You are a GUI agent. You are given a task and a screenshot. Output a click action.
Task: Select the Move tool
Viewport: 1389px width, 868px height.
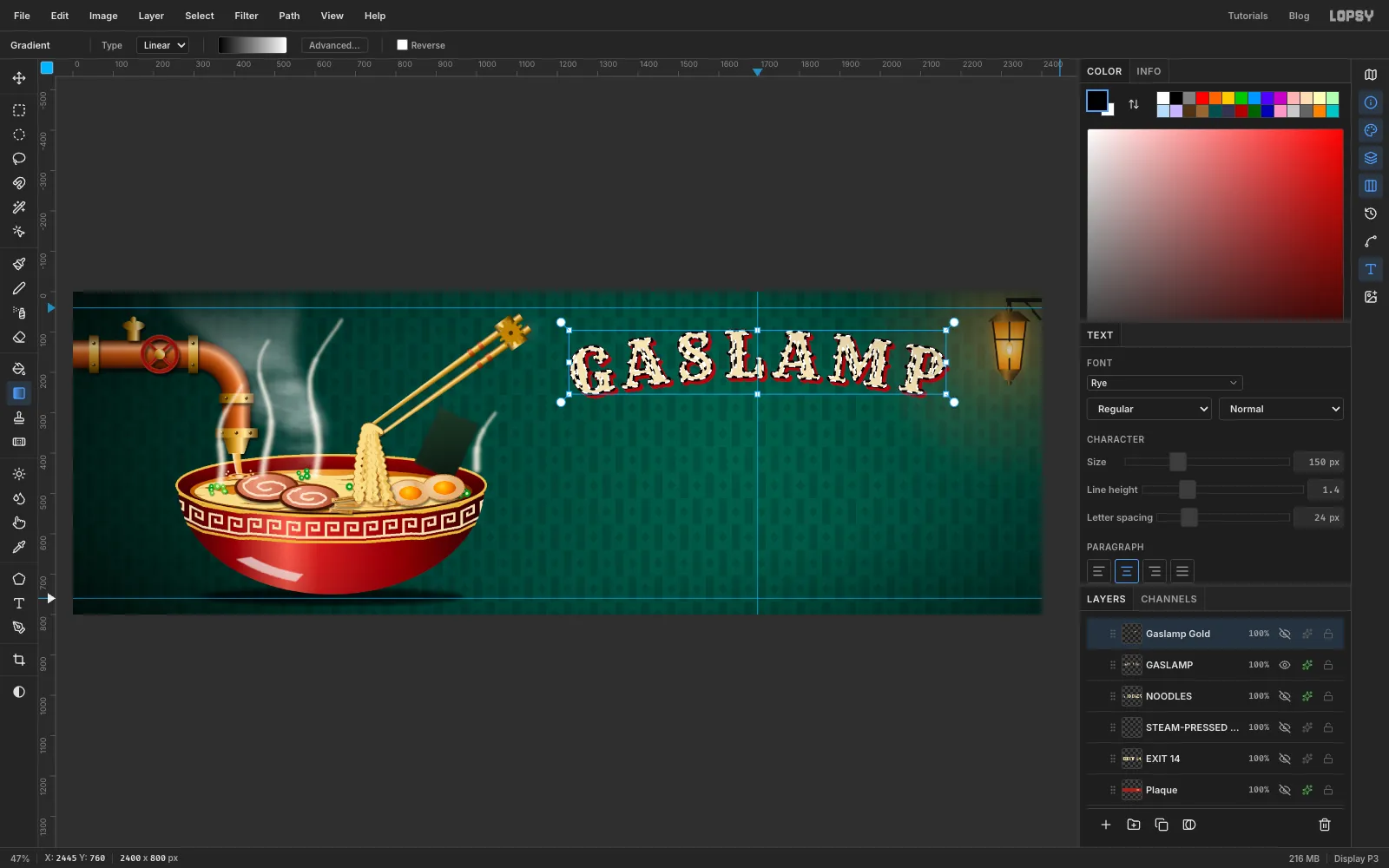[19, 78]
